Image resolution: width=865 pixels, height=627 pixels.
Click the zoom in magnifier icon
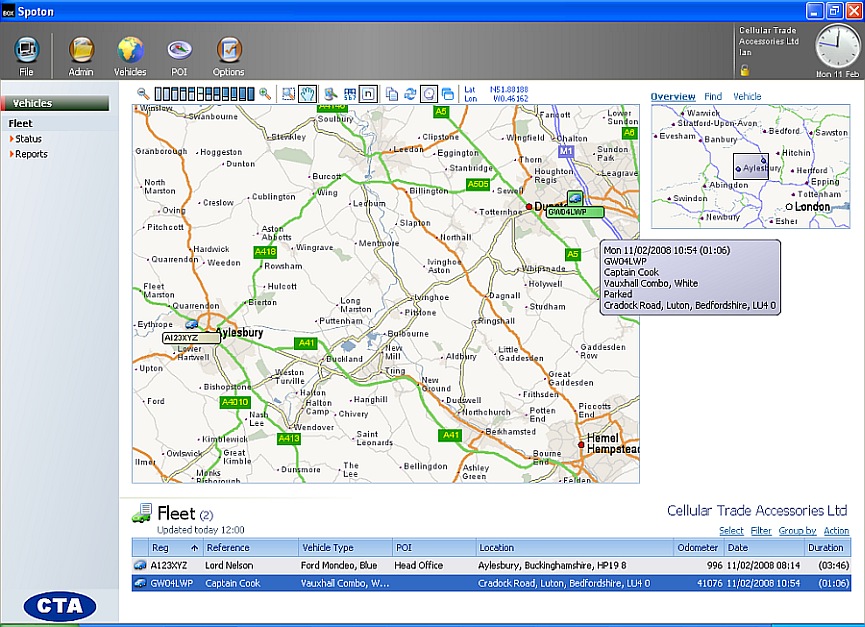265,93
